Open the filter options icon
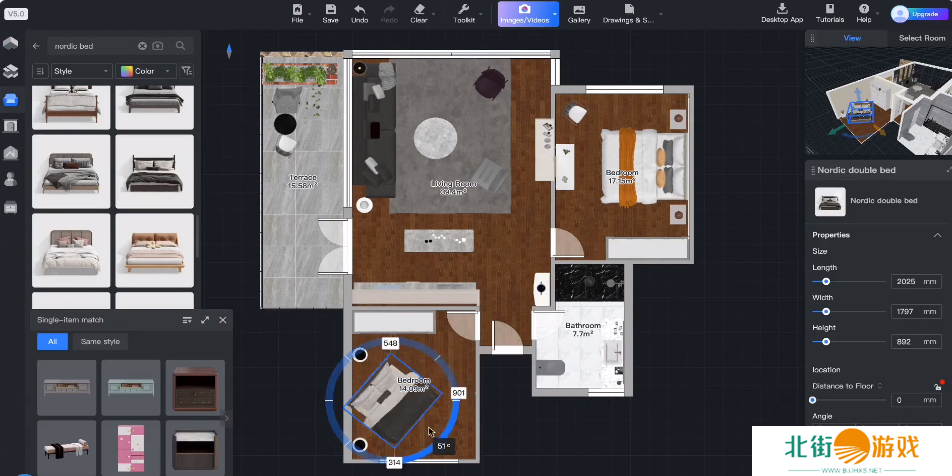The image size is (952, 476). point(187,71)
